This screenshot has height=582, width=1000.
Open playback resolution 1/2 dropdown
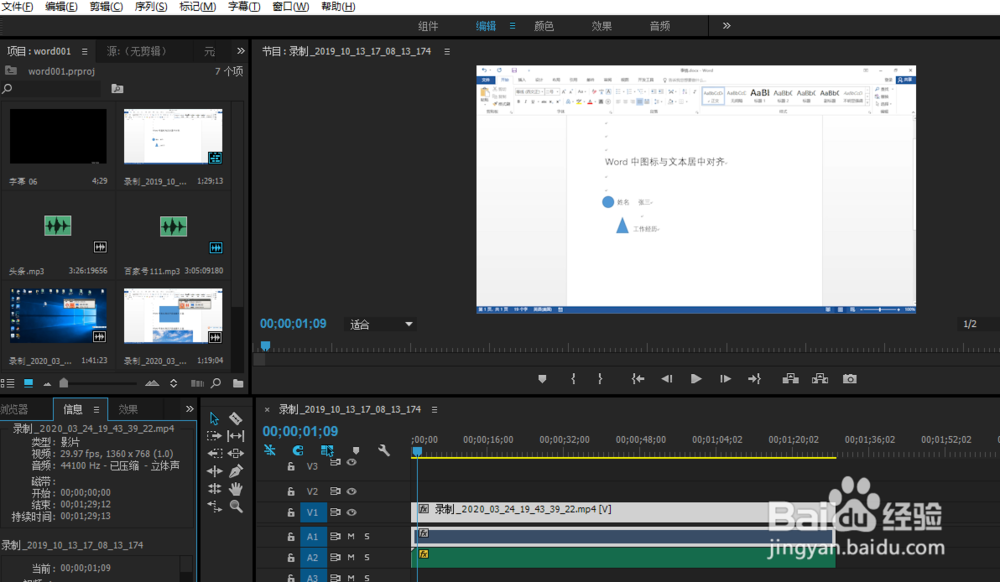click(x=978, y=324)
